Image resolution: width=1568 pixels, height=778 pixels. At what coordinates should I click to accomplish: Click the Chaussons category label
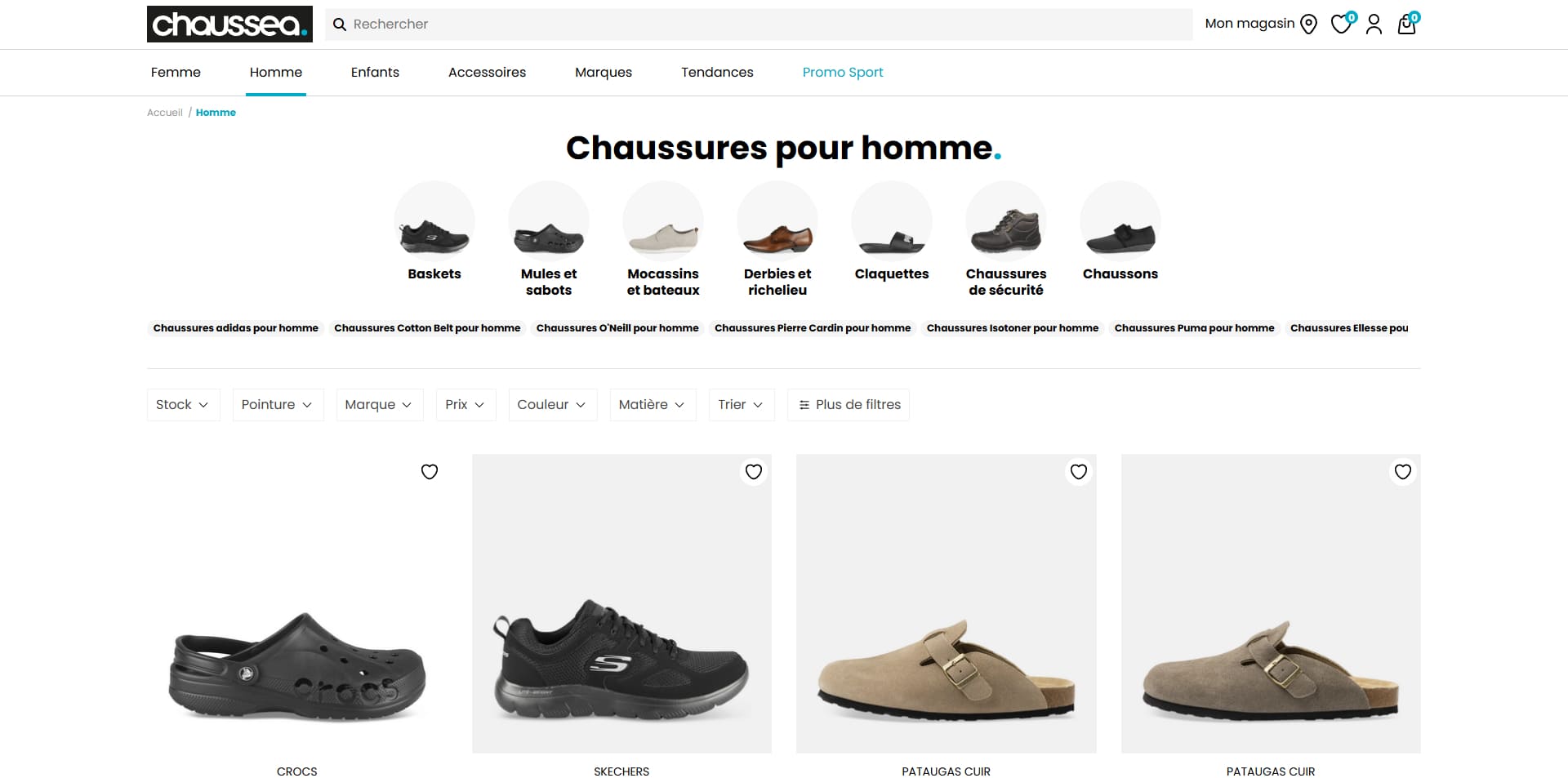(x=1120, y=274)
